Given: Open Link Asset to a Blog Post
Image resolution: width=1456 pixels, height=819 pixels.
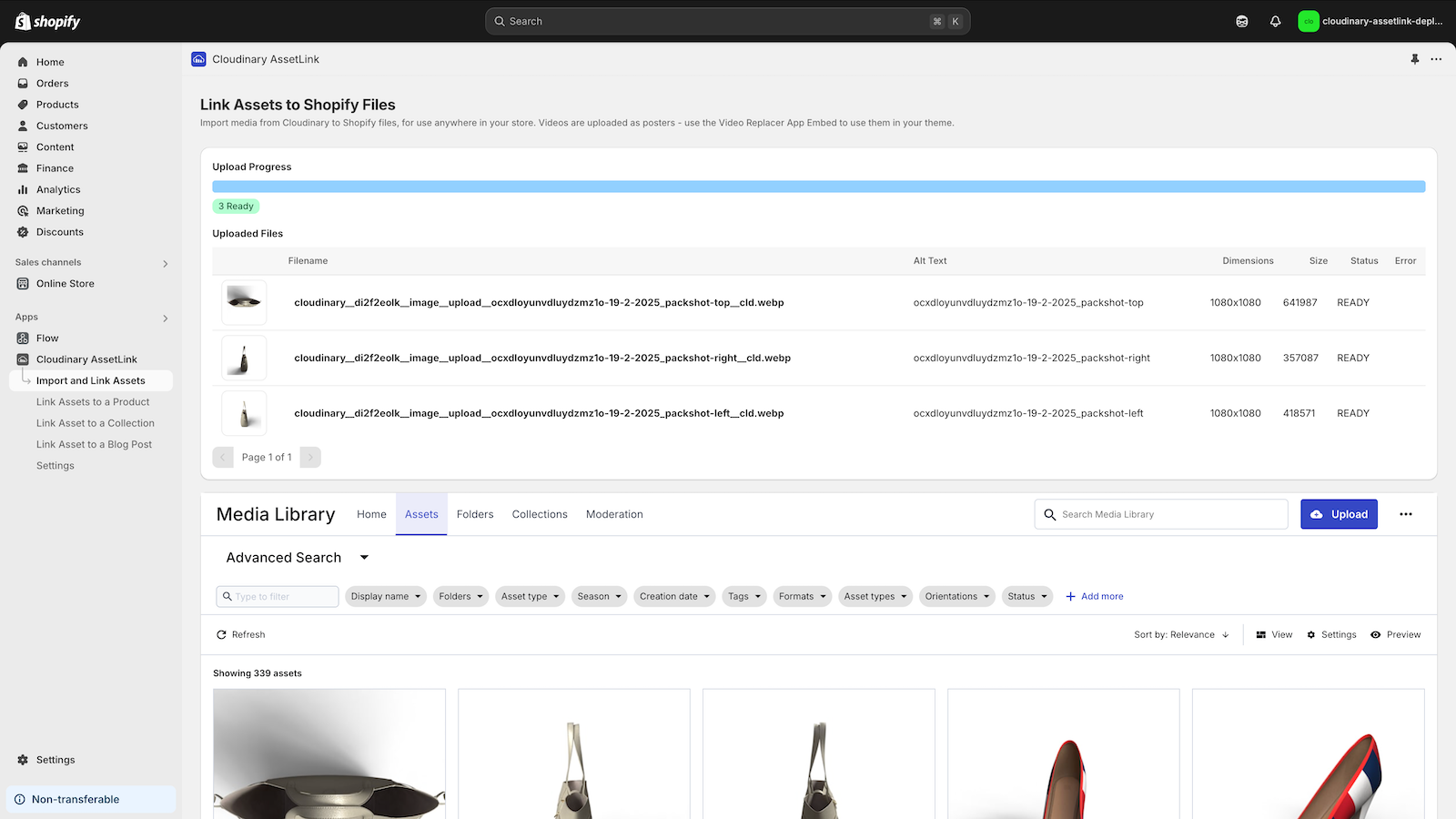Looking at the screenshot, I should click(94, 444).
